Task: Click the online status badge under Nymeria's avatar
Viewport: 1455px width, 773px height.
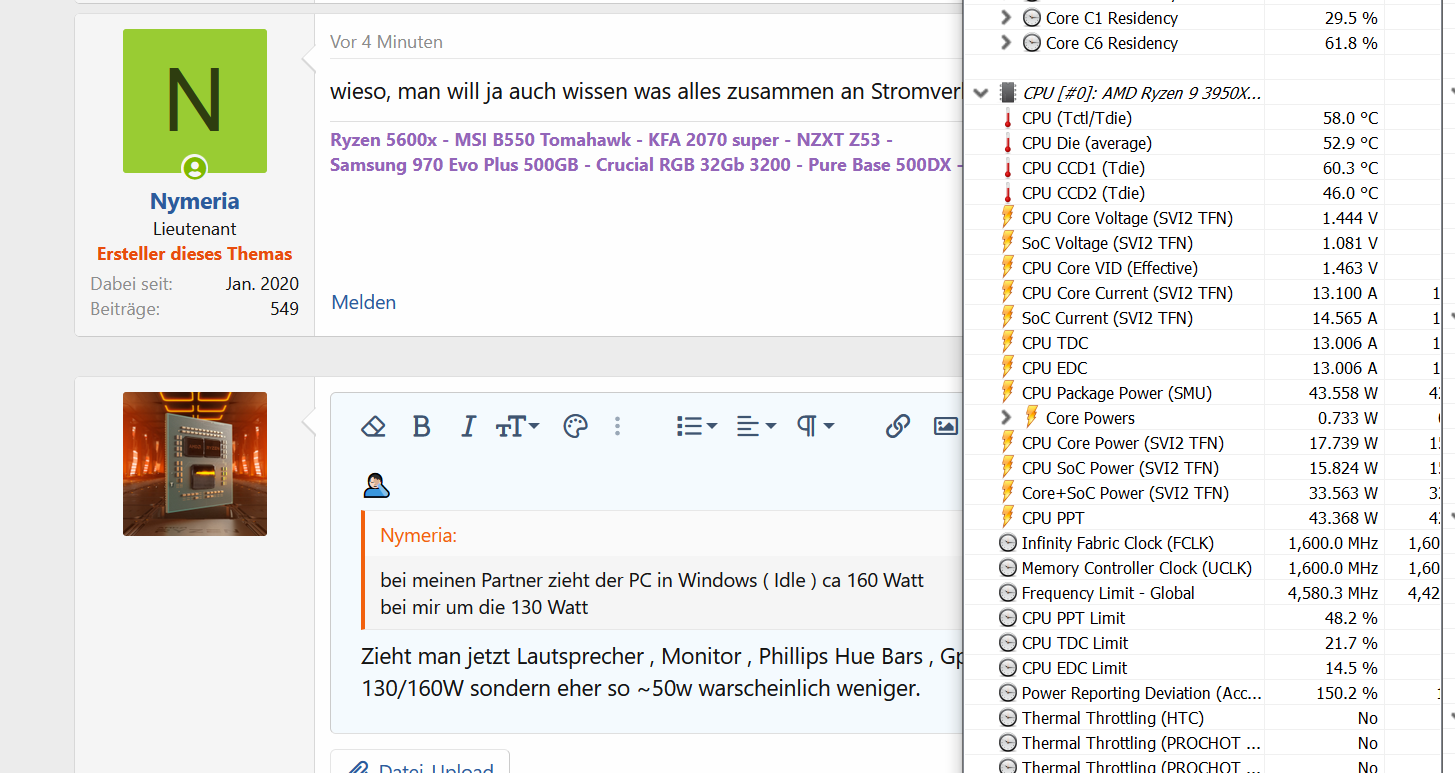Action: 194,168
